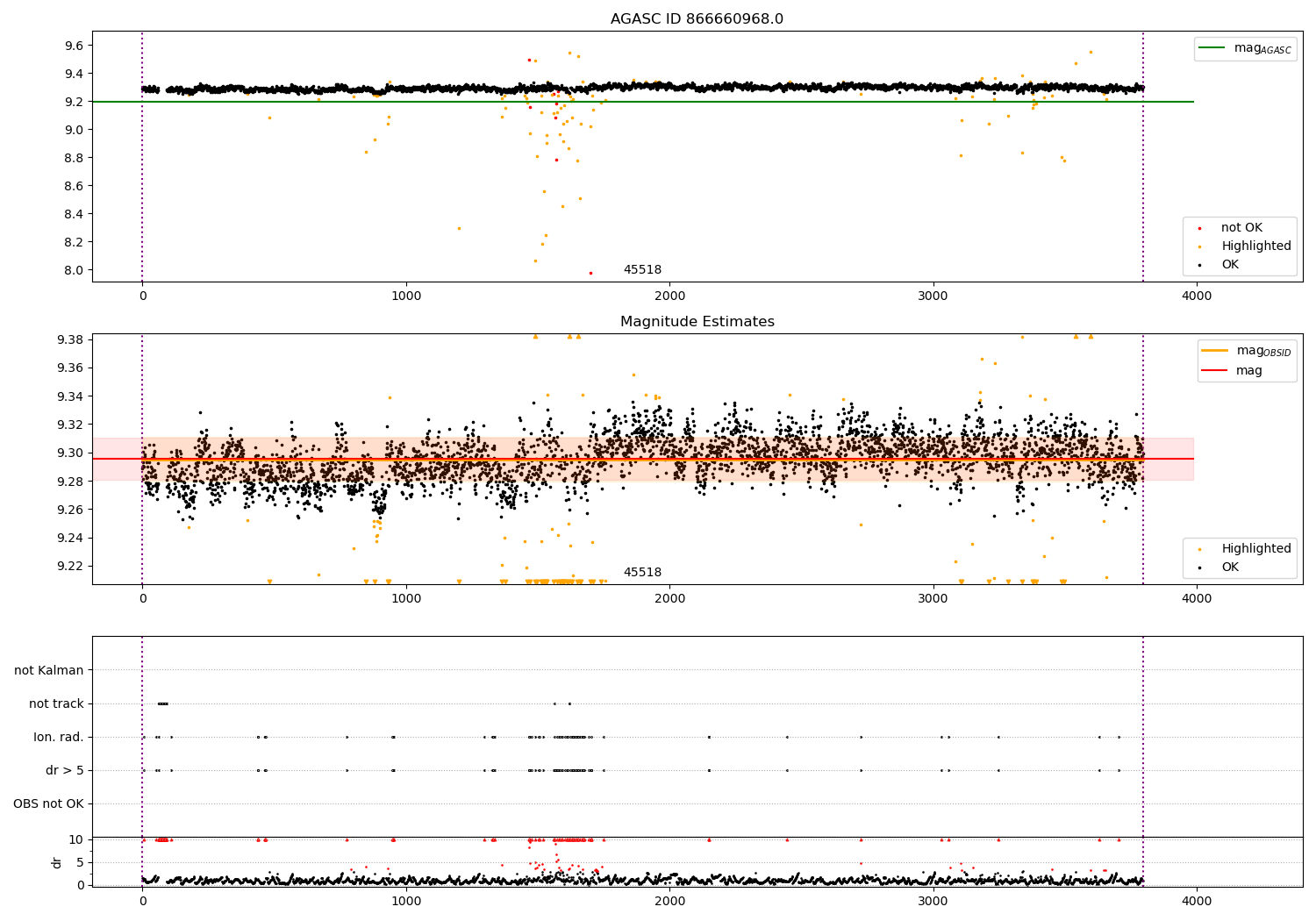Select the mag OBSID legend entry
This screenshot has width=1316, height=921.
click(x=1247, y=351)
